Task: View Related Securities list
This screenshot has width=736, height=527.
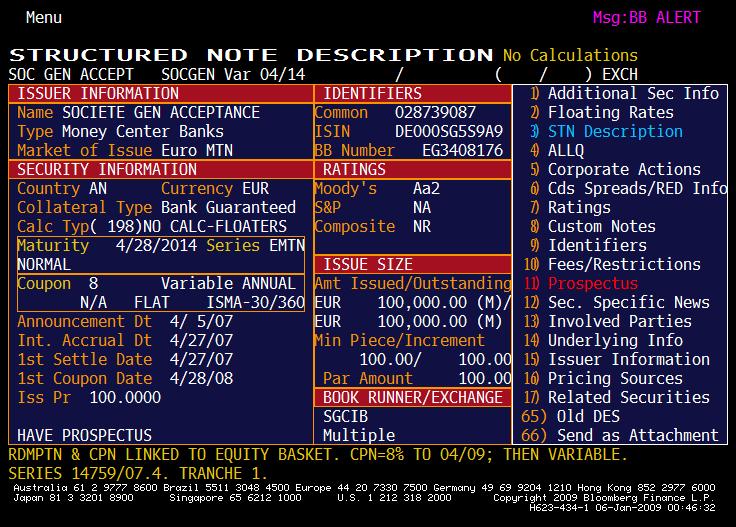Action: (x=617, y=397)
